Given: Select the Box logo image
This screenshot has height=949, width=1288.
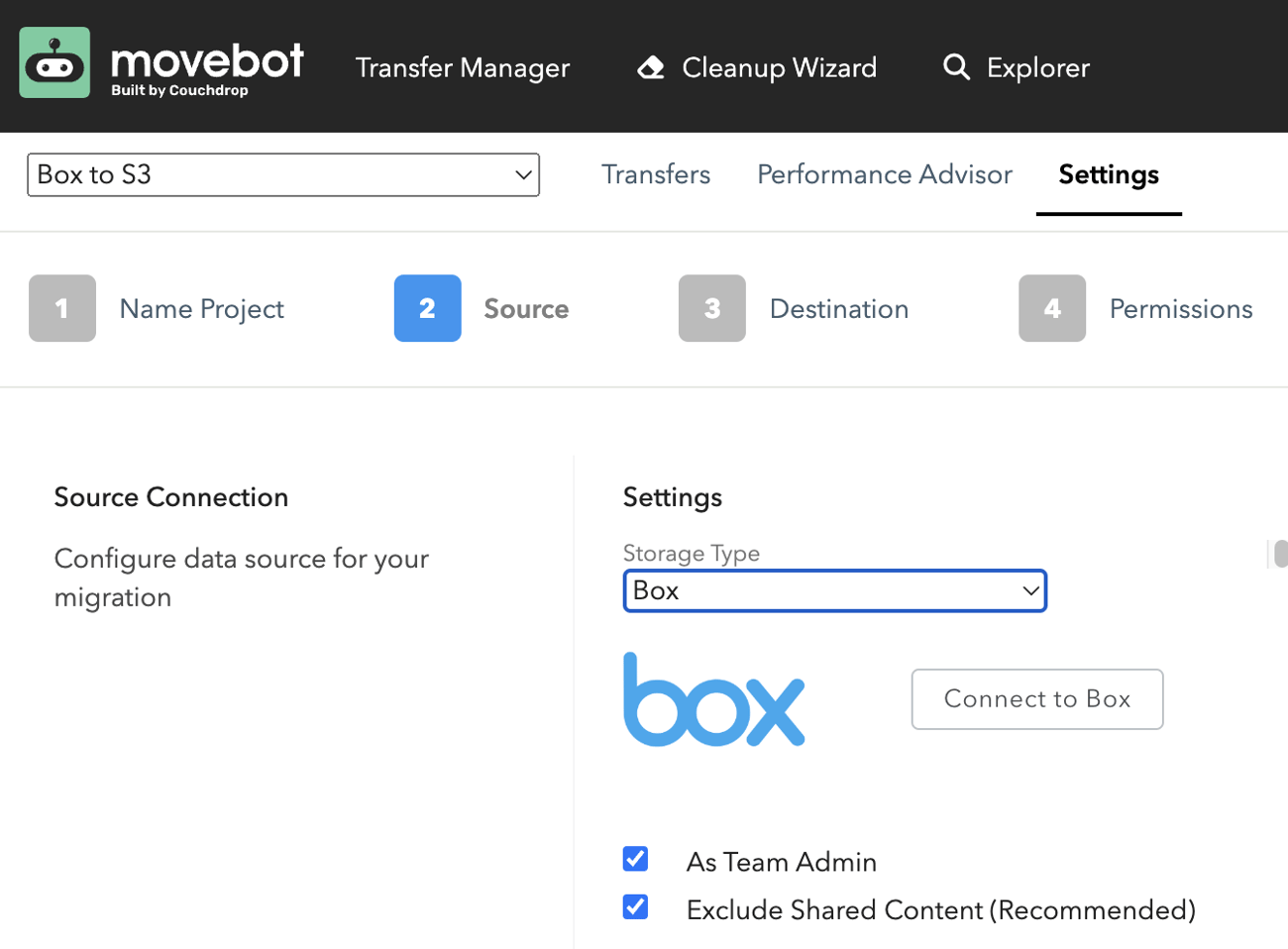Looking at the screenshot, I should (x=713, y=699).
